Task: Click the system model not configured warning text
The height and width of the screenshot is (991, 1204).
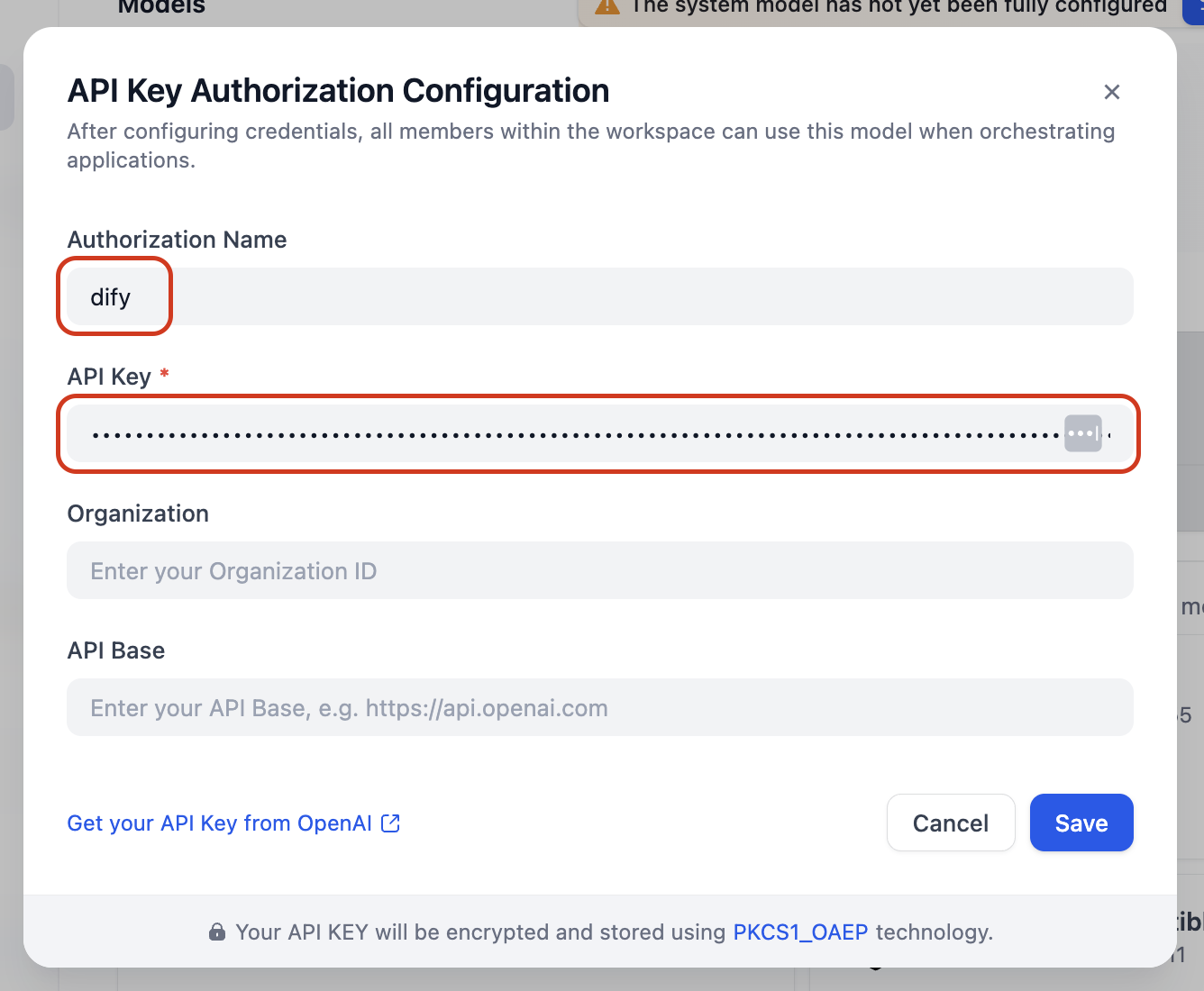Action: click(898, 7)
